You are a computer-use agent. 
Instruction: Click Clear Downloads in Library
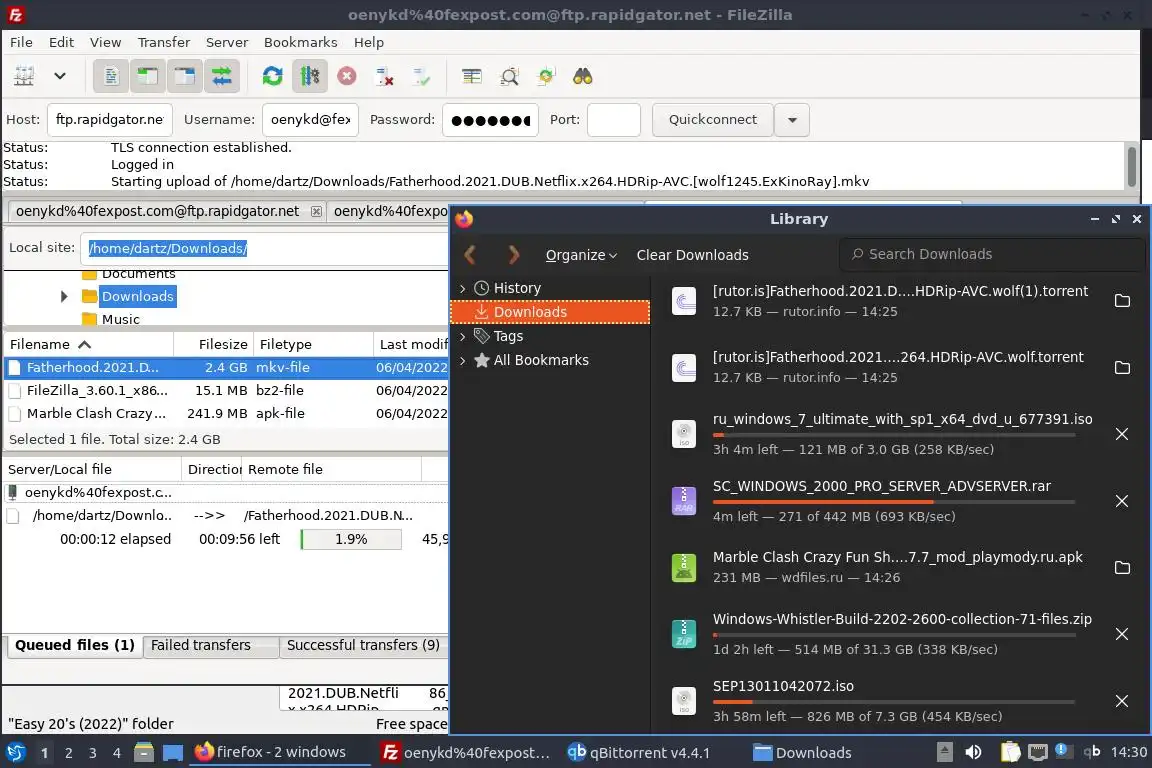coord(692,255)
